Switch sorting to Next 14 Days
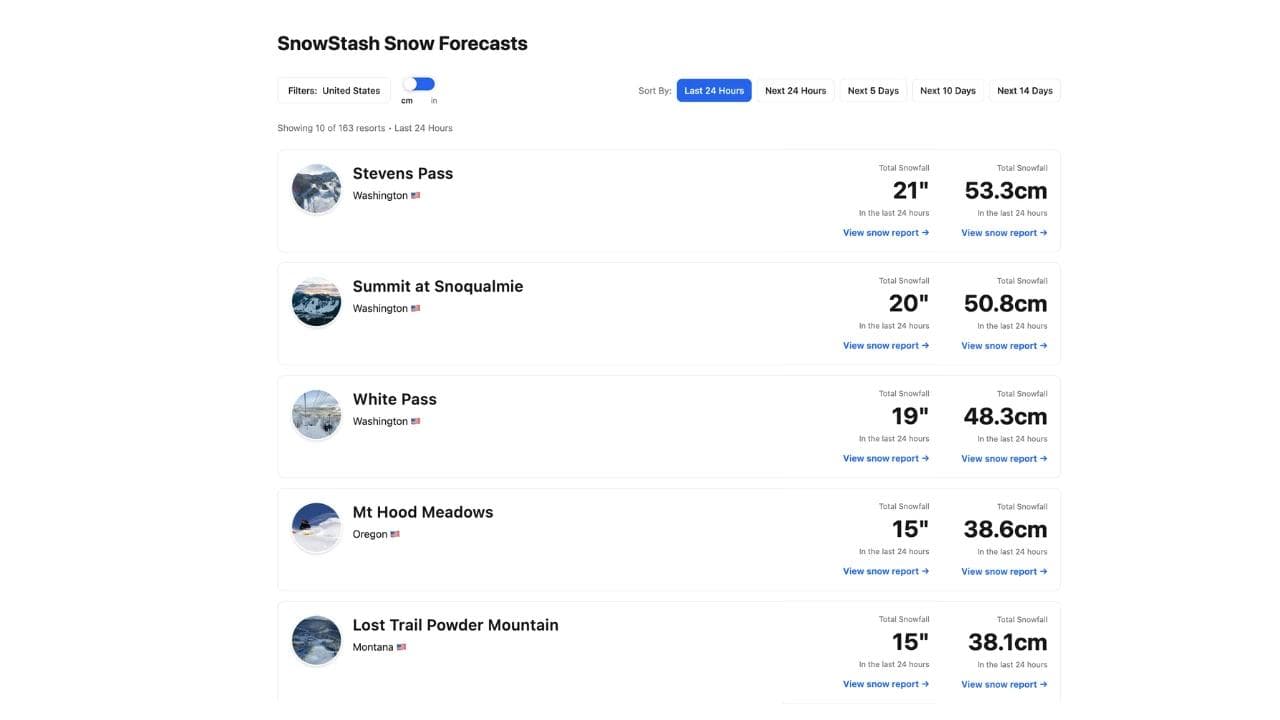The image size is (1280, 720). [x=1024, y=91]
